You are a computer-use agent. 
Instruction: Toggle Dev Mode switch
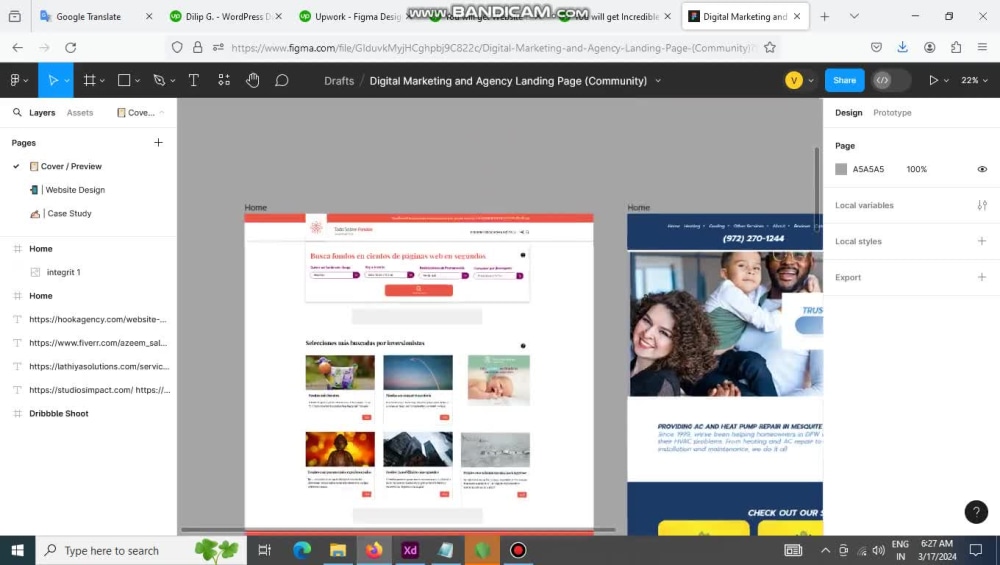[x=890, y=80]
